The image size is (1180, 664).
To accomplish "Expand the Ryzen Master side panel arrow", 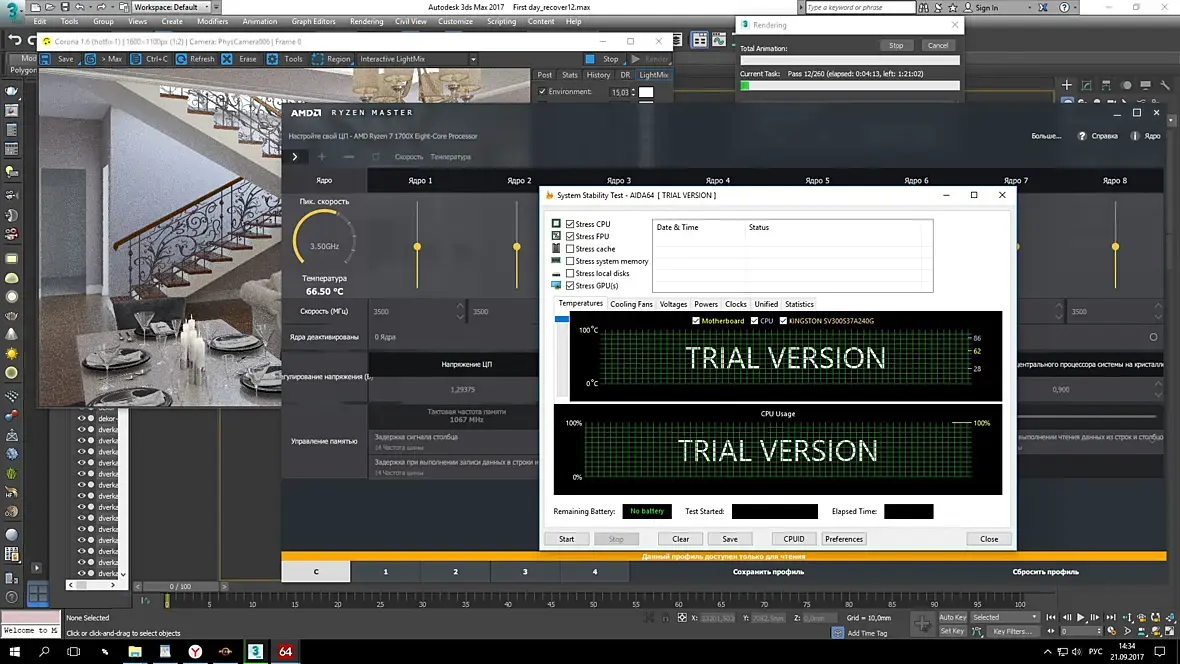I will pos(294,157).
